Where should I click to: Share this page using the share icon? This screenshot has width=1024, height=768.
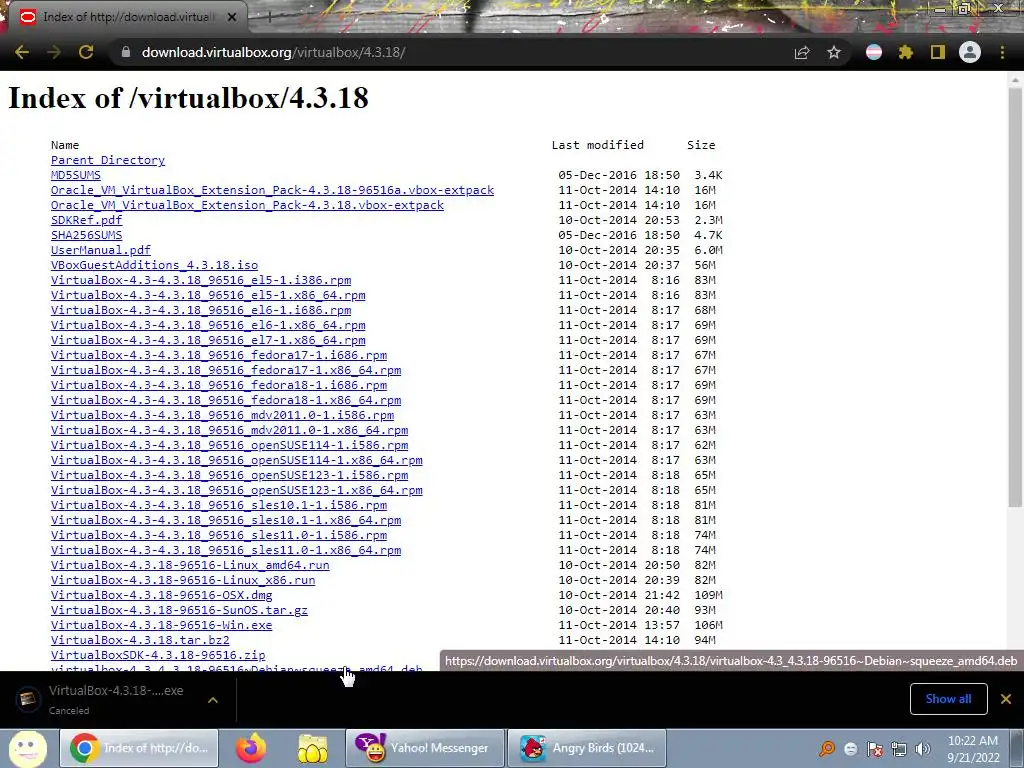[x=802, y=52]
